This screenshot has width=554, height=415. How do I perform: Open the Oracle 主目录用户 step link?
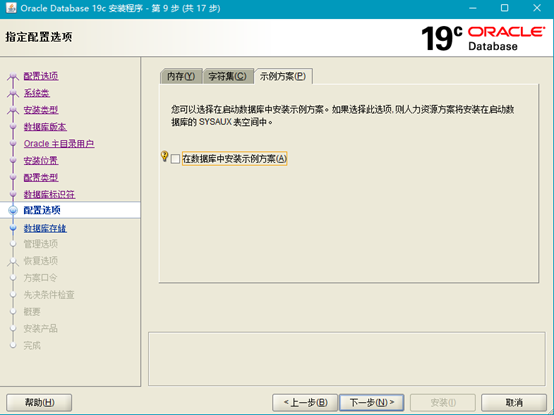click(59, 144)
